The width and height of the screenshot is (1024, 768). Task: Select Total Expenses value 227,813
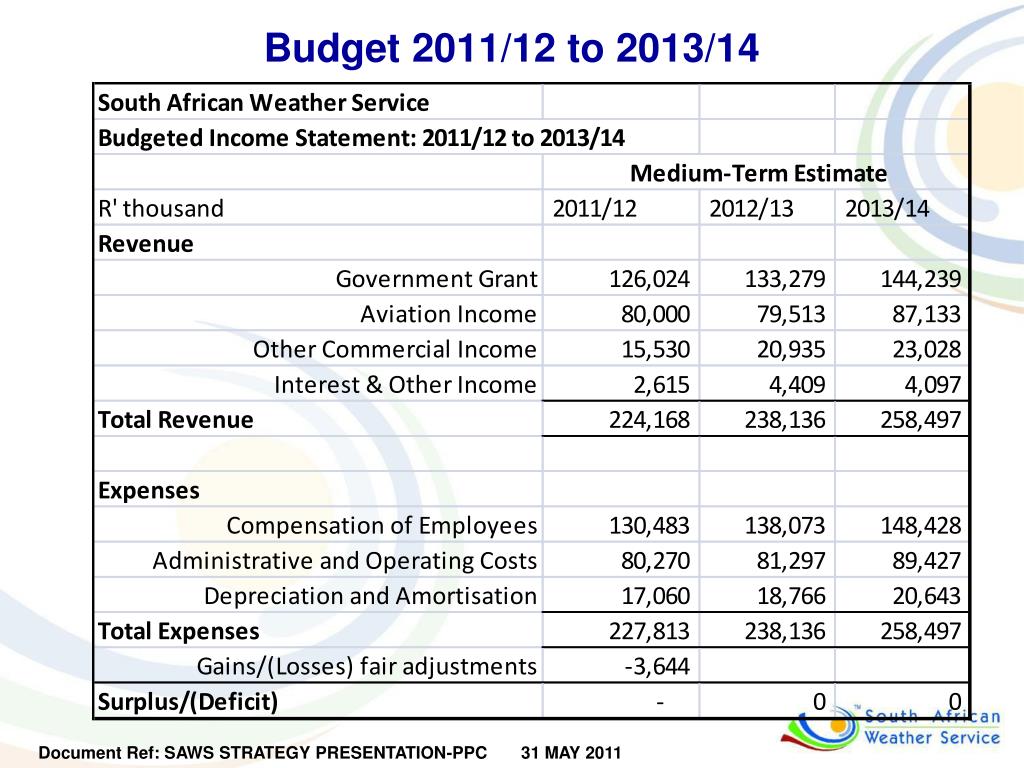[649, 632]
